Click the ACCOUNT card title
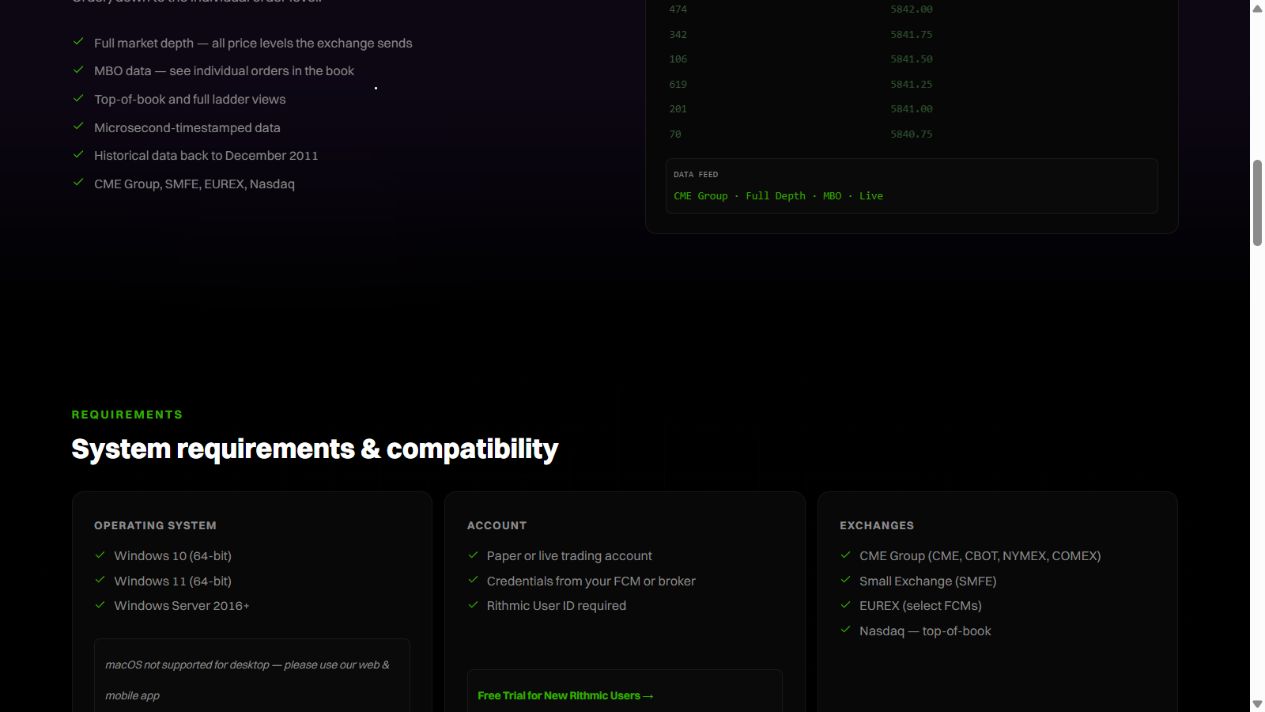The image size is (1265, 712). pyautogui.click(x=497, y=525)
